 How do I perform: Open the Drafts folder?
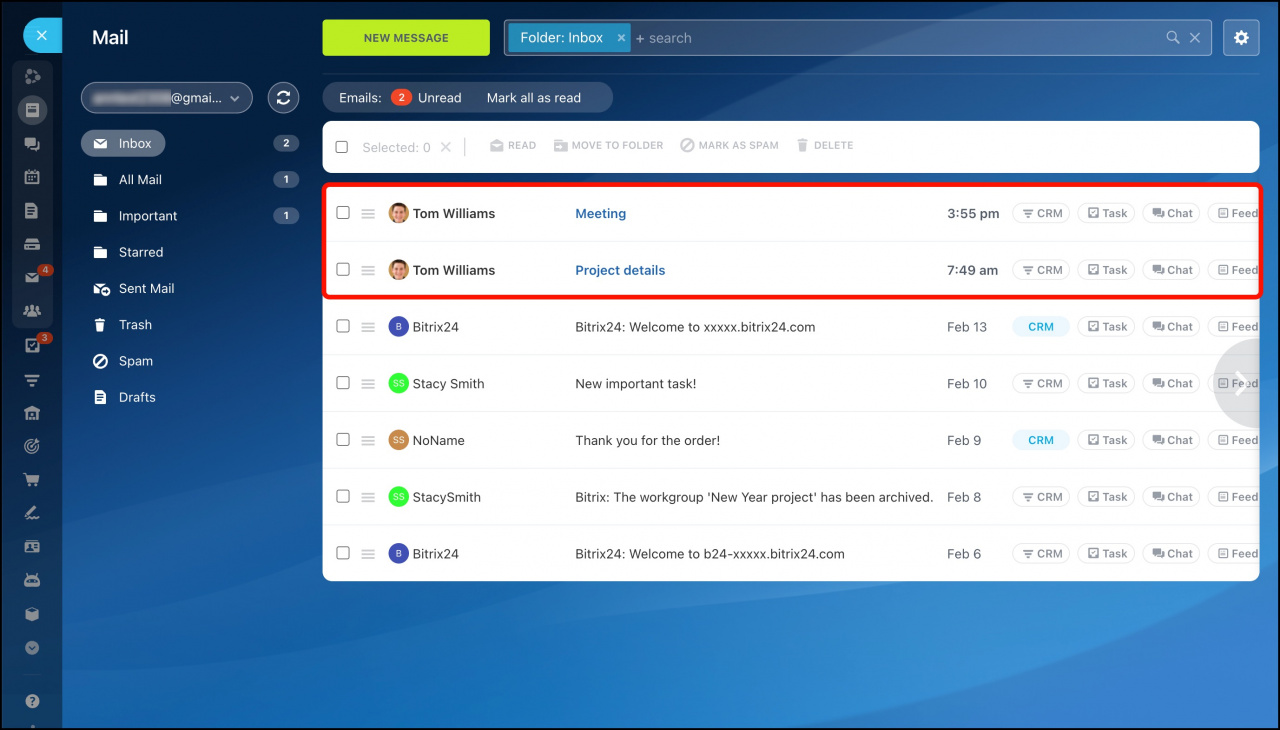pyautogui.click(x=137, y=397)
